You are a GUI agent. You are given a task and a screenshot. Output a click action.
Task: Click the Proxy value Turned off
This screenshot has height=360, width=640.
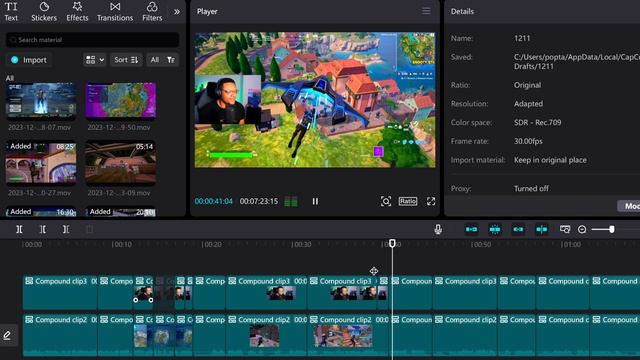click(531, 189)
